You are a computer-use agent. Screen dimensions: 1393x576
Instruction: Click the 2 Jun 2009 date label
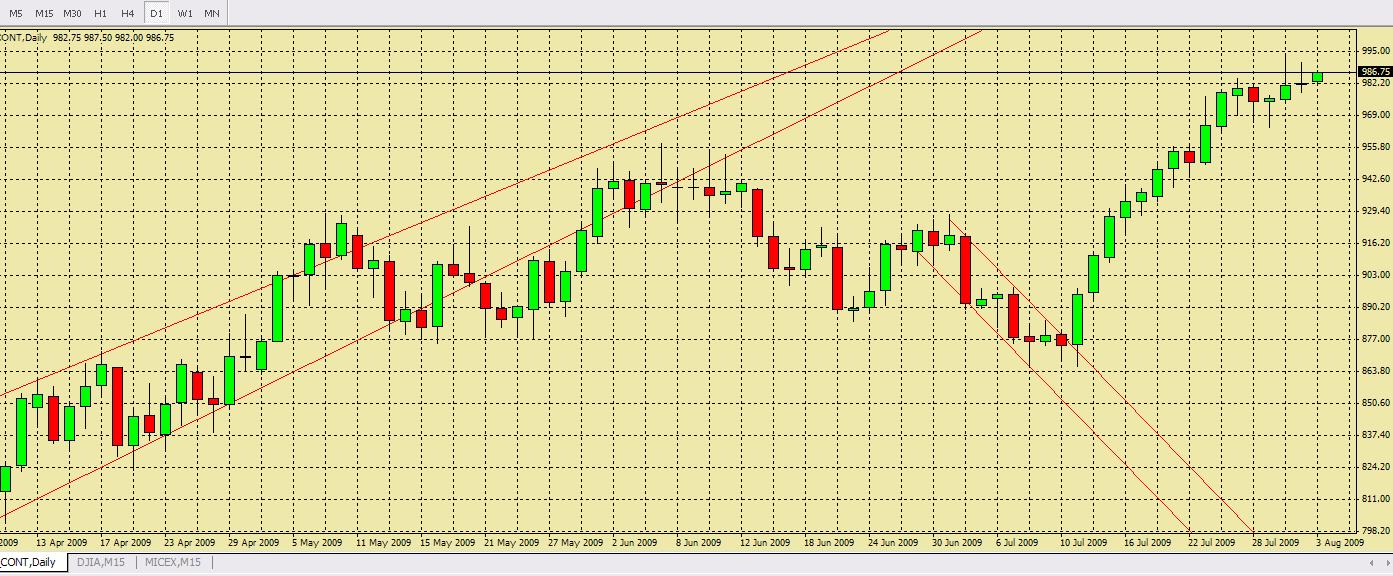click(635, 543)
